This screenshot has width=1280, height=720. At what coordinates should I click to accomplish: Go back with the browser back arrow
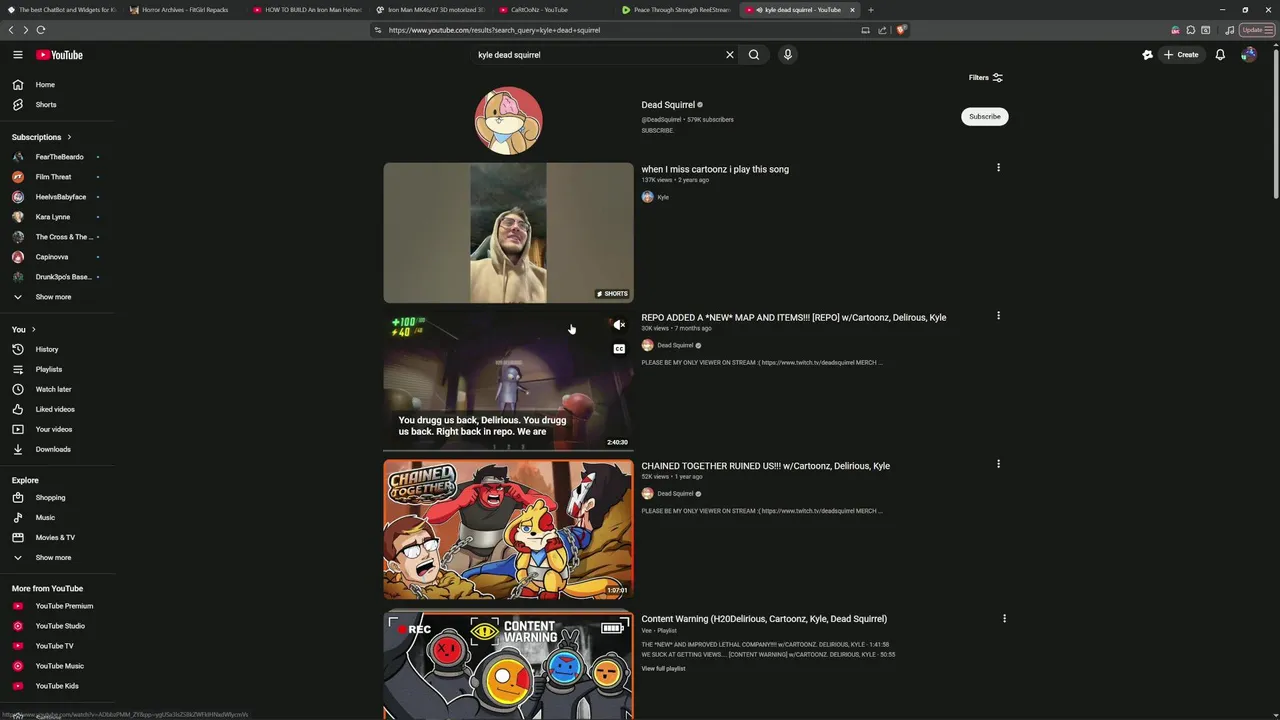coord(11,30)
